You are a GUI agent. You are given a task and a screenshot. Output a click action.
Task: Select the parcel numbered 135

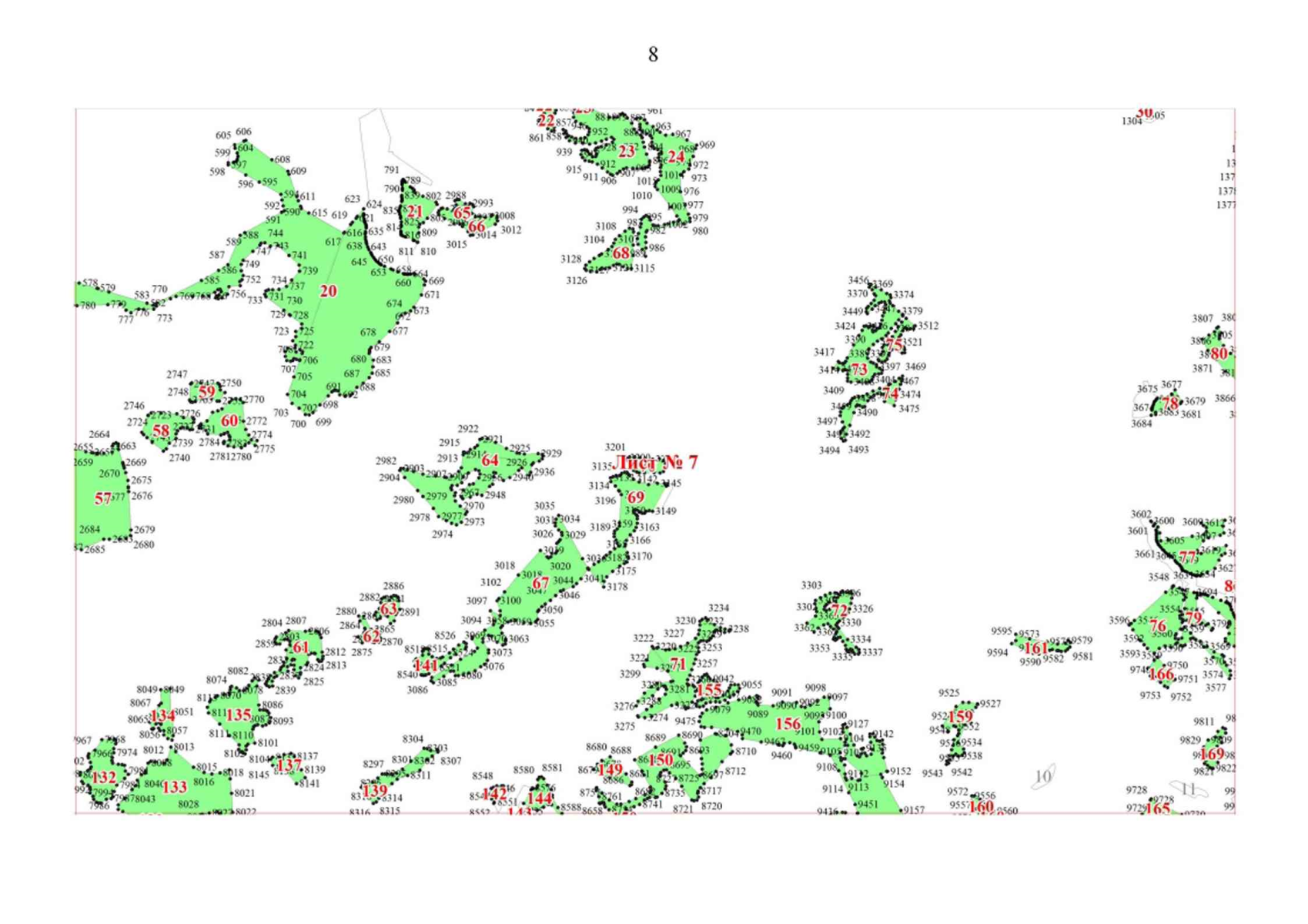pyautogui.click(x=238, y=715)
